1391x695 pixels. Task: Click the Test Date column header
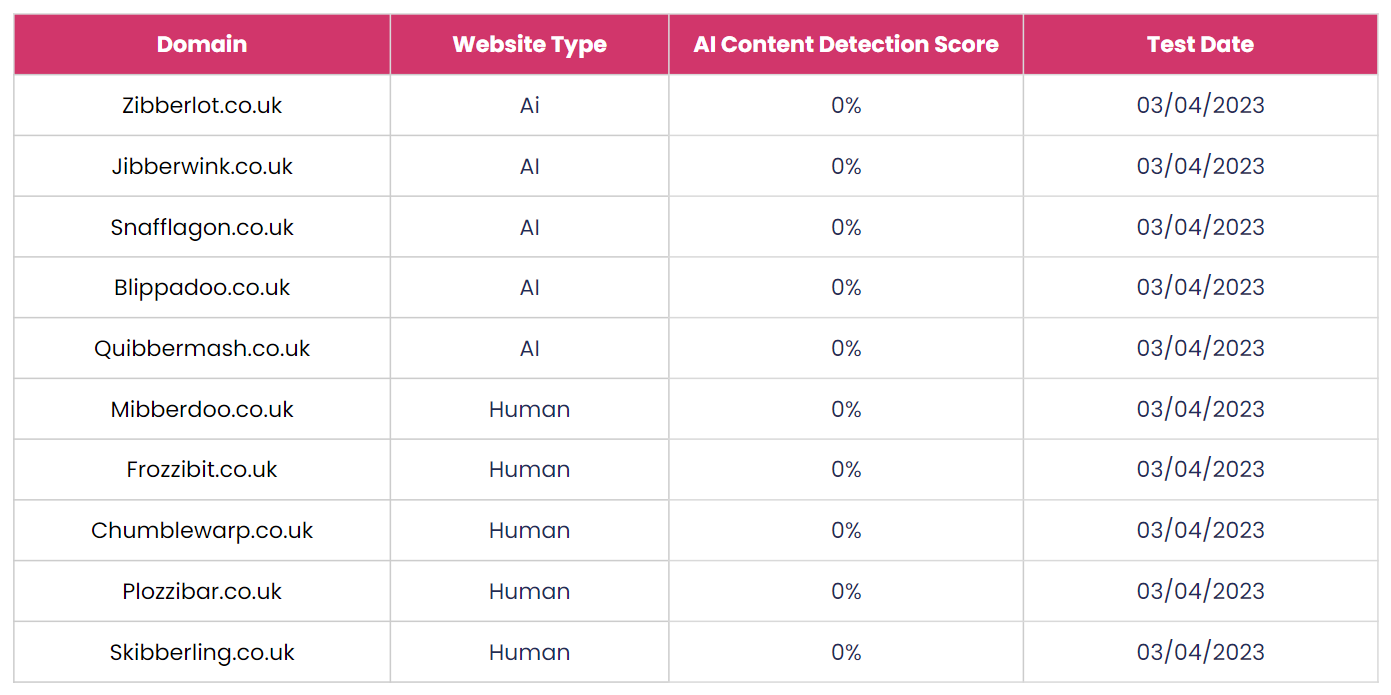[x=1200, y=44]
